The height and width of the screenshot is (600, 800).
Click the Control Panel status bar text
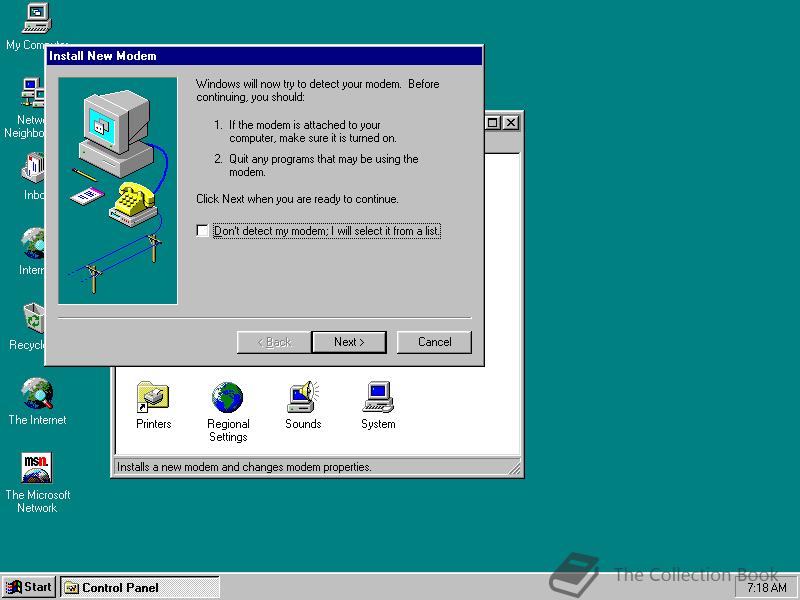[244, 467]
